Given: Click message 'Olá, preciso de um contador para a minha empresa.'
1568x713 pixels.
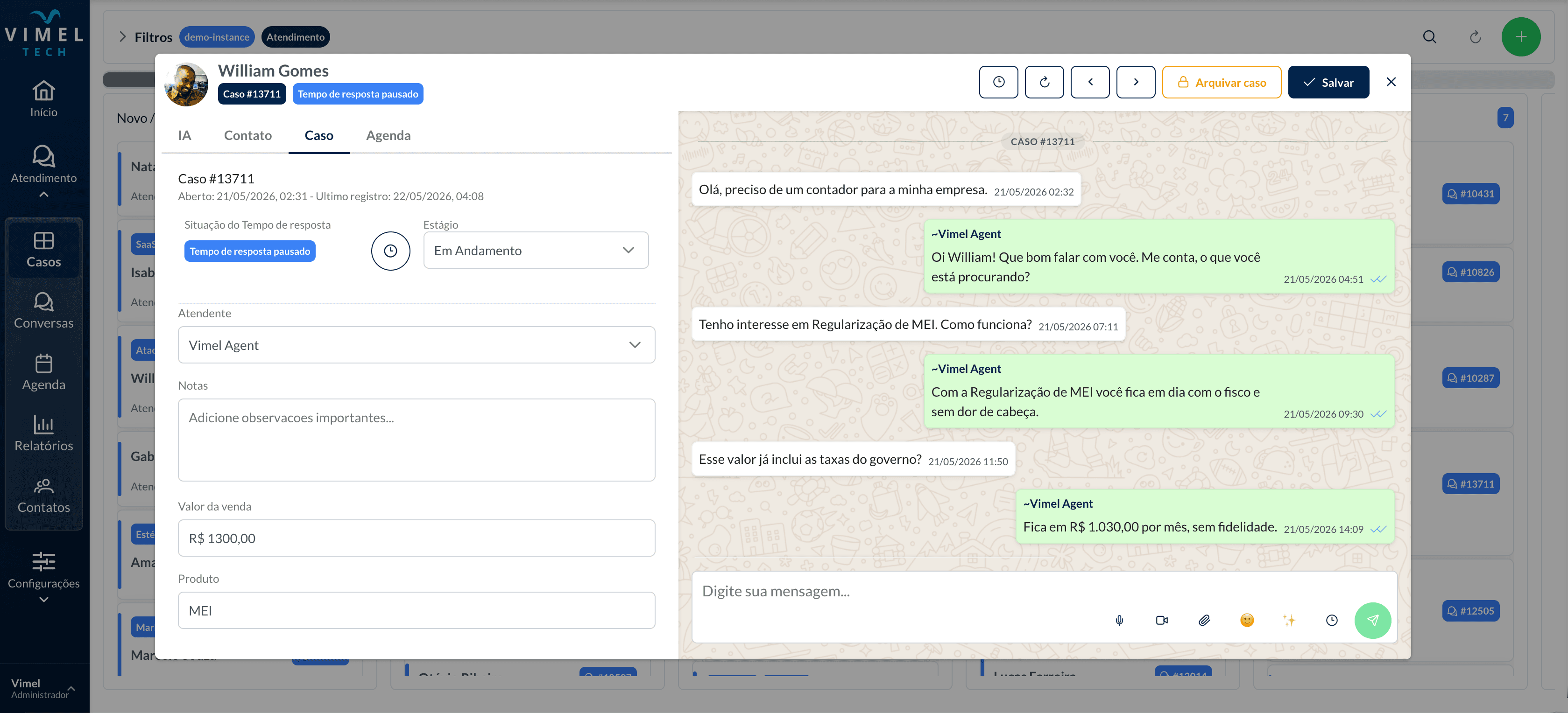Looking at the screenshot, I should coord(886,190).
